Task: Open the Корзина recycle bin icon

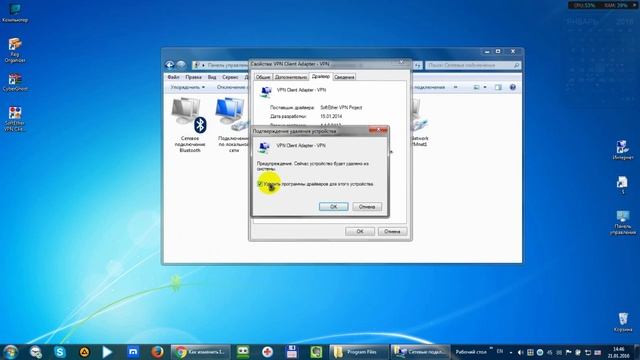Action: (x=623, y=322)
